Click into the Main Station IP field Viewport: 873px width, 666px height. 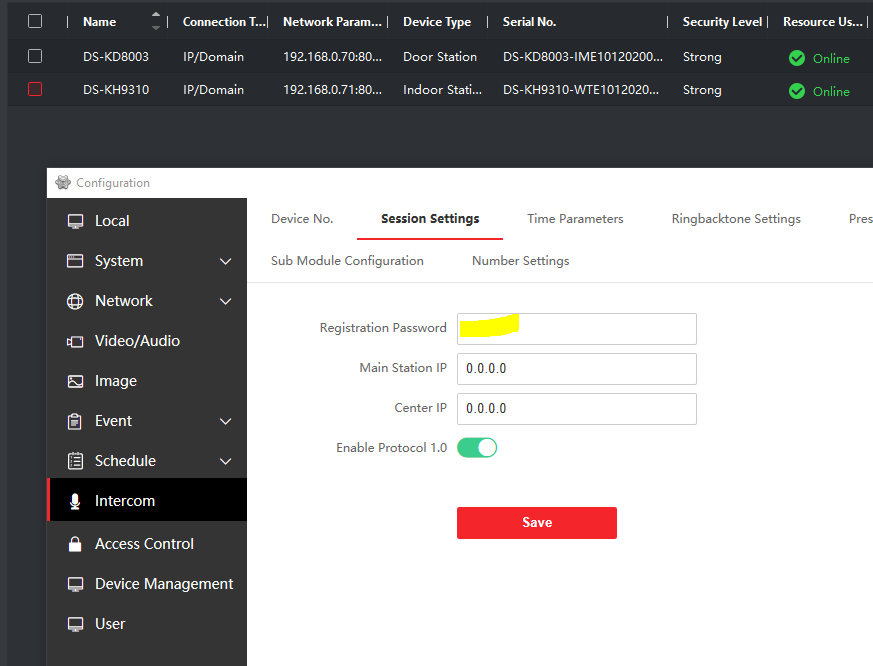click(x=576, y=368)
